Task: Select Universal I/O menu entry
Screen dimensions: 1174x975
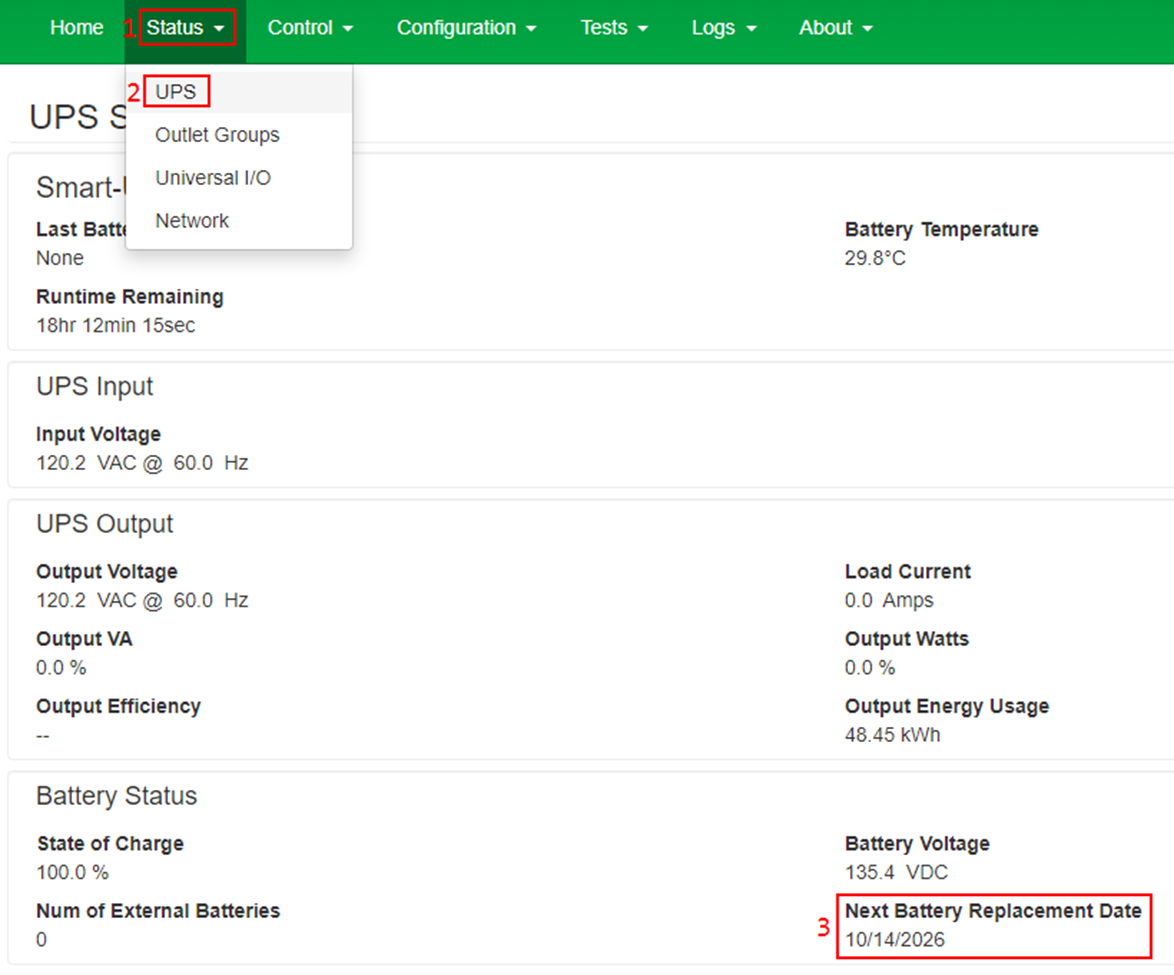Action: (x=238, y=178)
